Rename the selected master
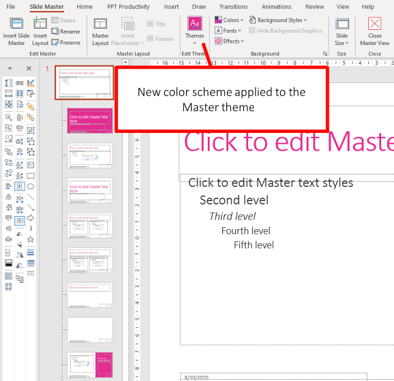Viewport: 394px width, 381px height. click(x=66, y=31)
